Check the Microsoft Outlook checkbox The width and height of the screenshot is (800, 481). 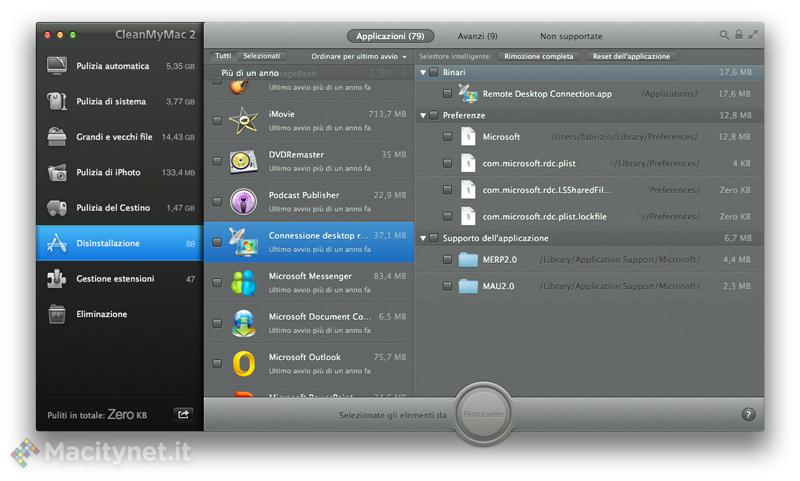[217, 364]
